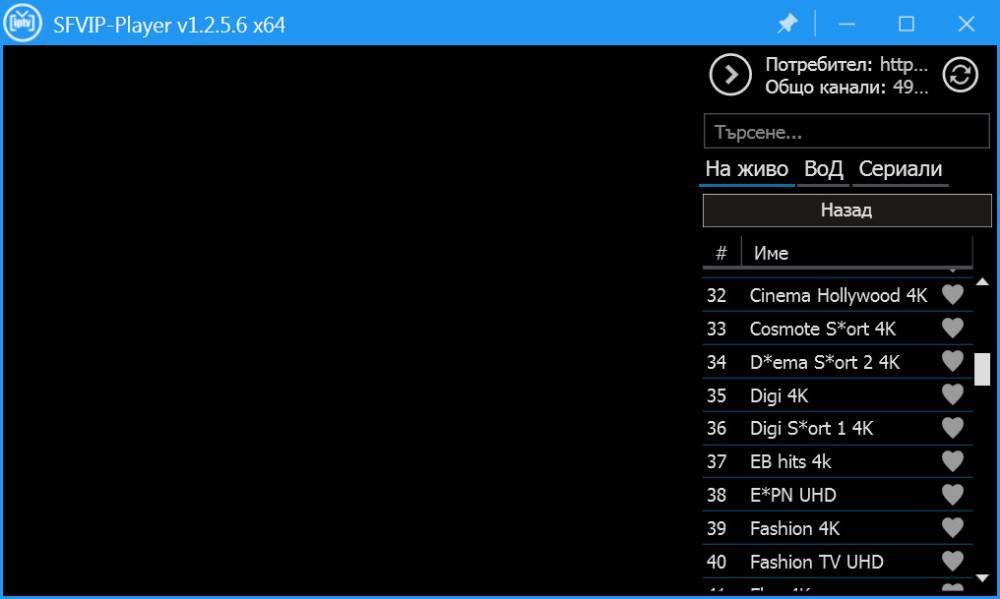Screen dimensions: 1000x599
Task: Select channel E*PN UHD
Action: (x=838, y=495)
